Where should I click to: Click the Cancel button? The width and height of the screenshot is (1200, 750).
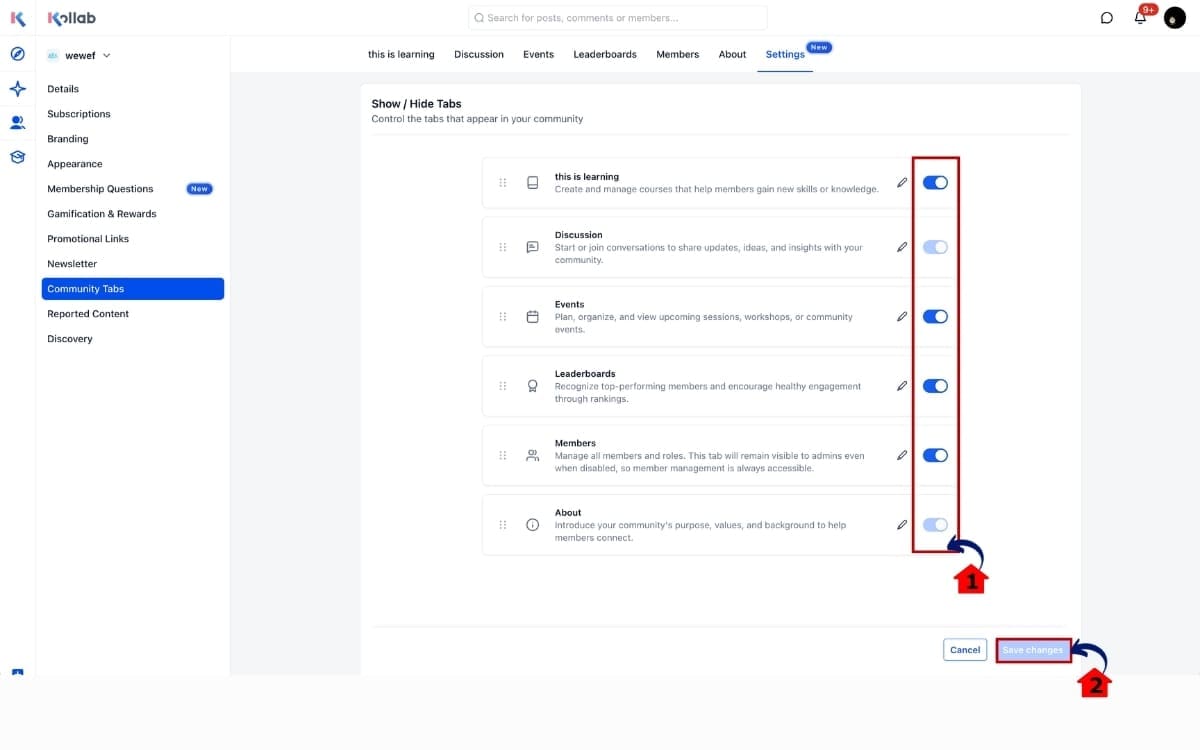(x=965, y=650)
